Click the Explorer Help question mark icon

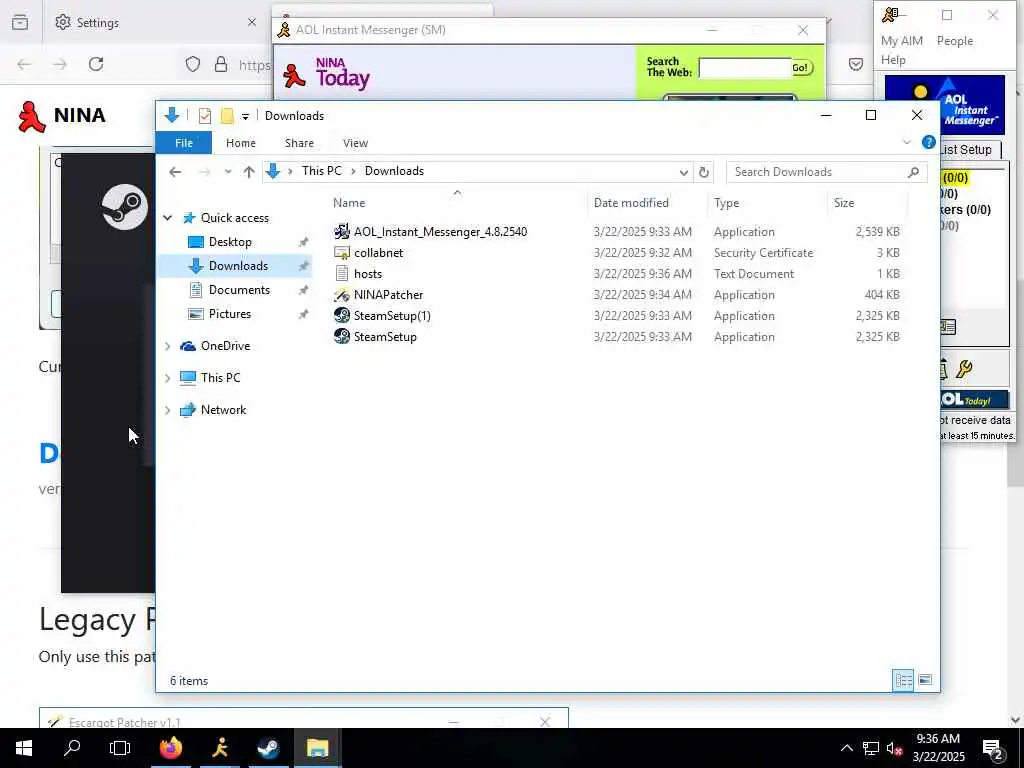pyautogui.click(x=928, y=142)
